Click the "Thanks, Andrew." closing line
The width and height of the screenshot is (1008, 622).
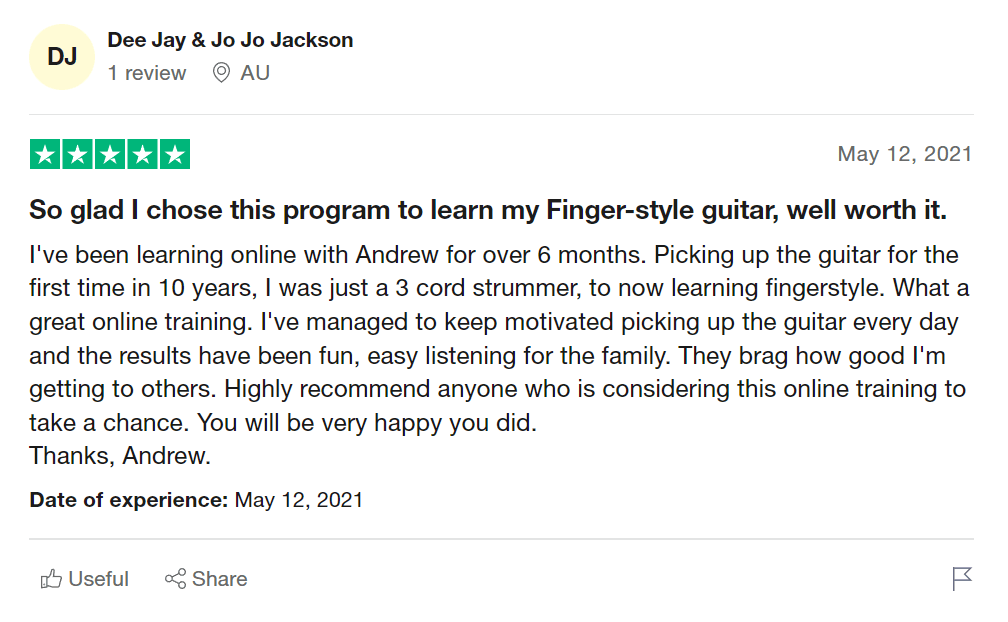click(120, 456)
